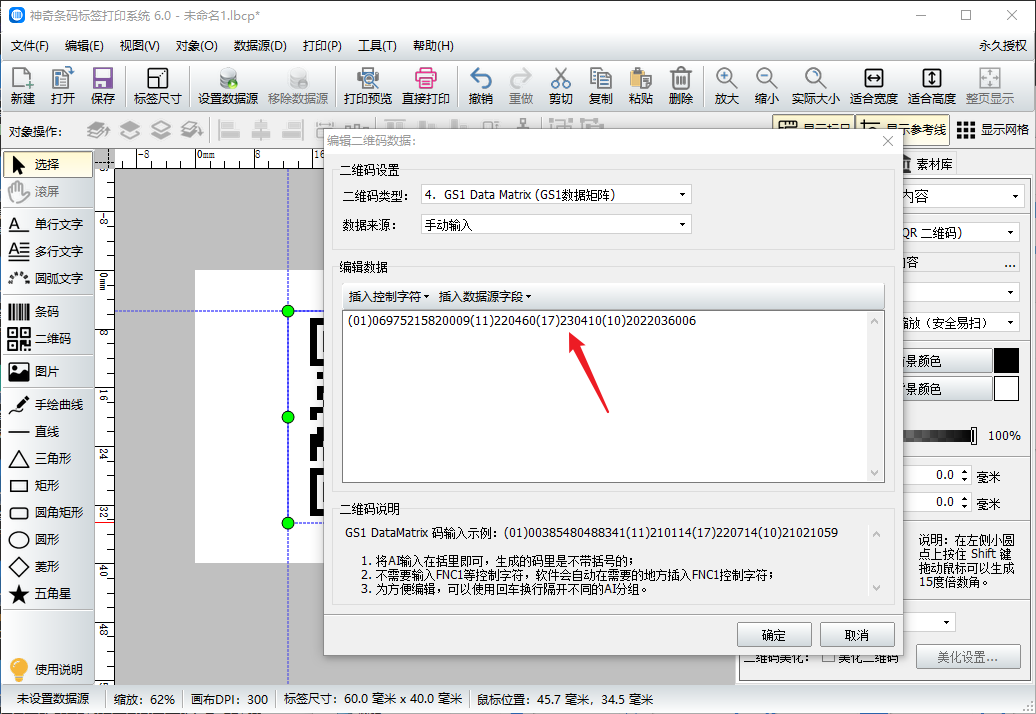Open the 安全易扫 scaling dropdown
This screenshot has width=1036, height=714.
(961, 323)
